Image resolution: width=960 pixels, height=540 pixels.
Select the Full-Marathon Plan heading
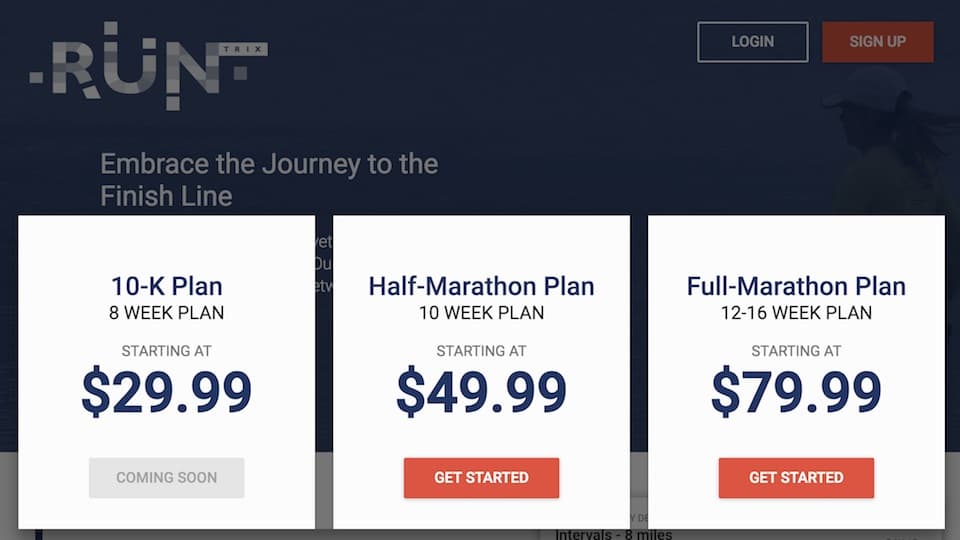[x=796, y=286]
